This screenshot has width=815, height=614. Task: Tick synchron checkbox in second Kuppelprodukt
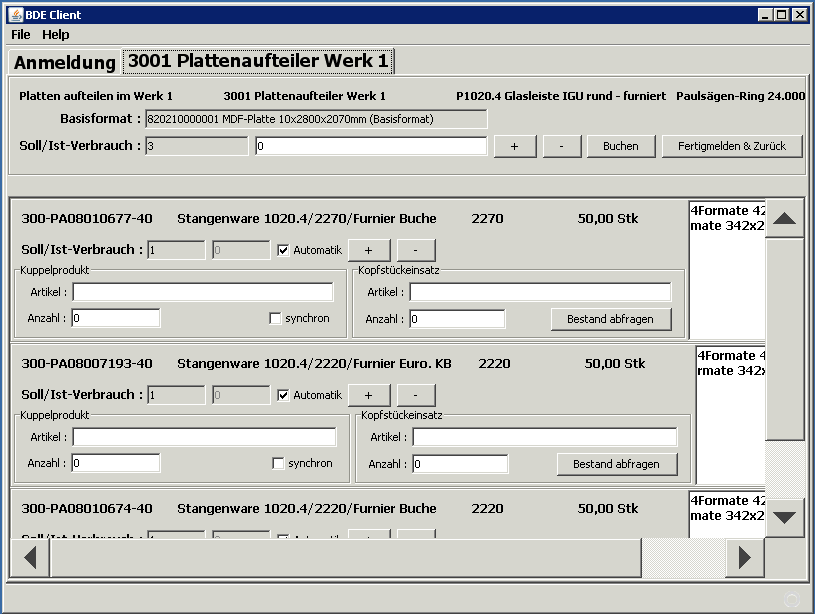279,464
